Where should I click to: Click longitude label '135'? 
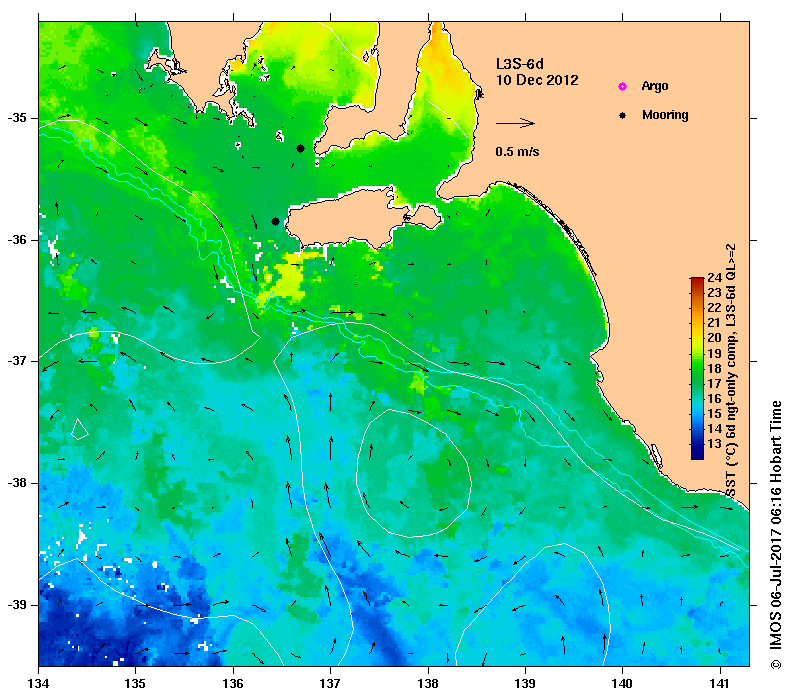135,684
